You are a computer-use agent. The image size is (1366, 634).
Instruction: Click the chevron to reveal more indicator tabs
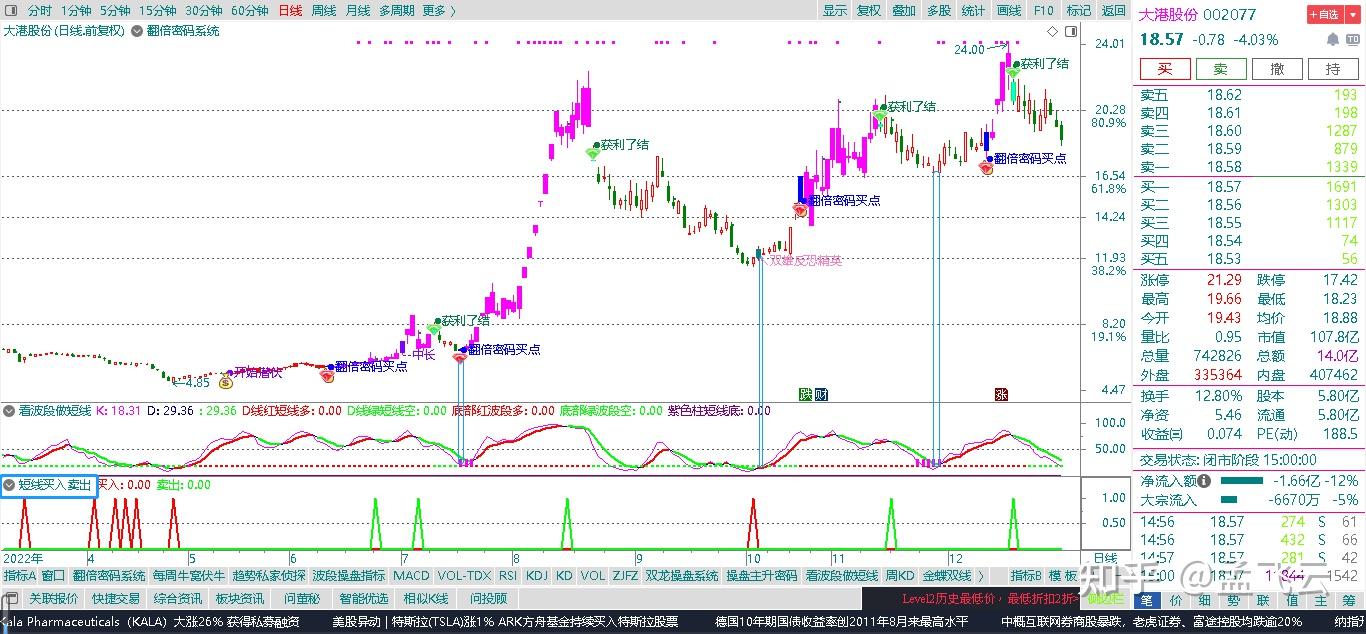pos(983,576)
